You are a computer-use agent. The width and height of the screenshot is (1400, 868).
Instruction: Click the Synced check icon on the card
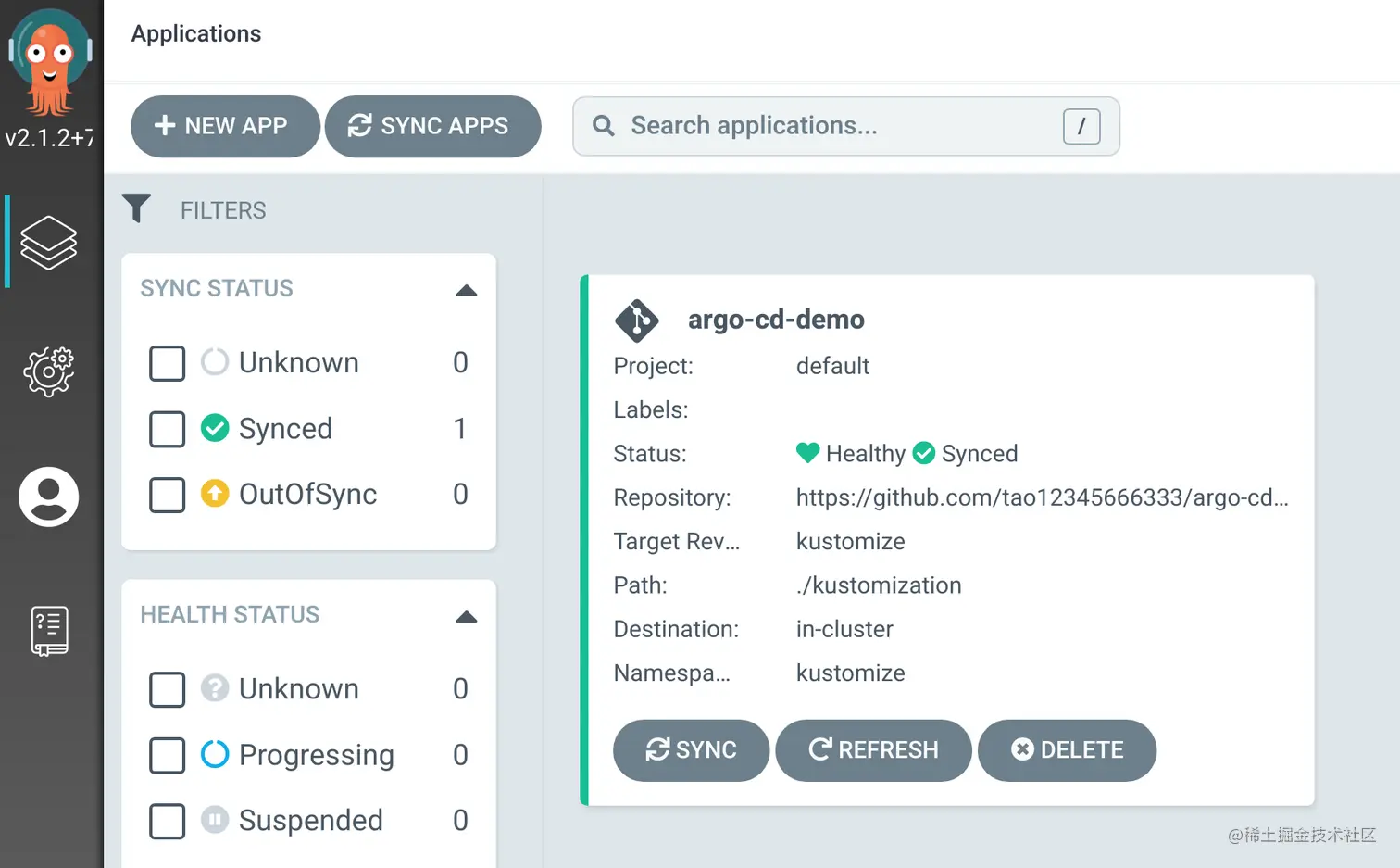tap(923, 453)
